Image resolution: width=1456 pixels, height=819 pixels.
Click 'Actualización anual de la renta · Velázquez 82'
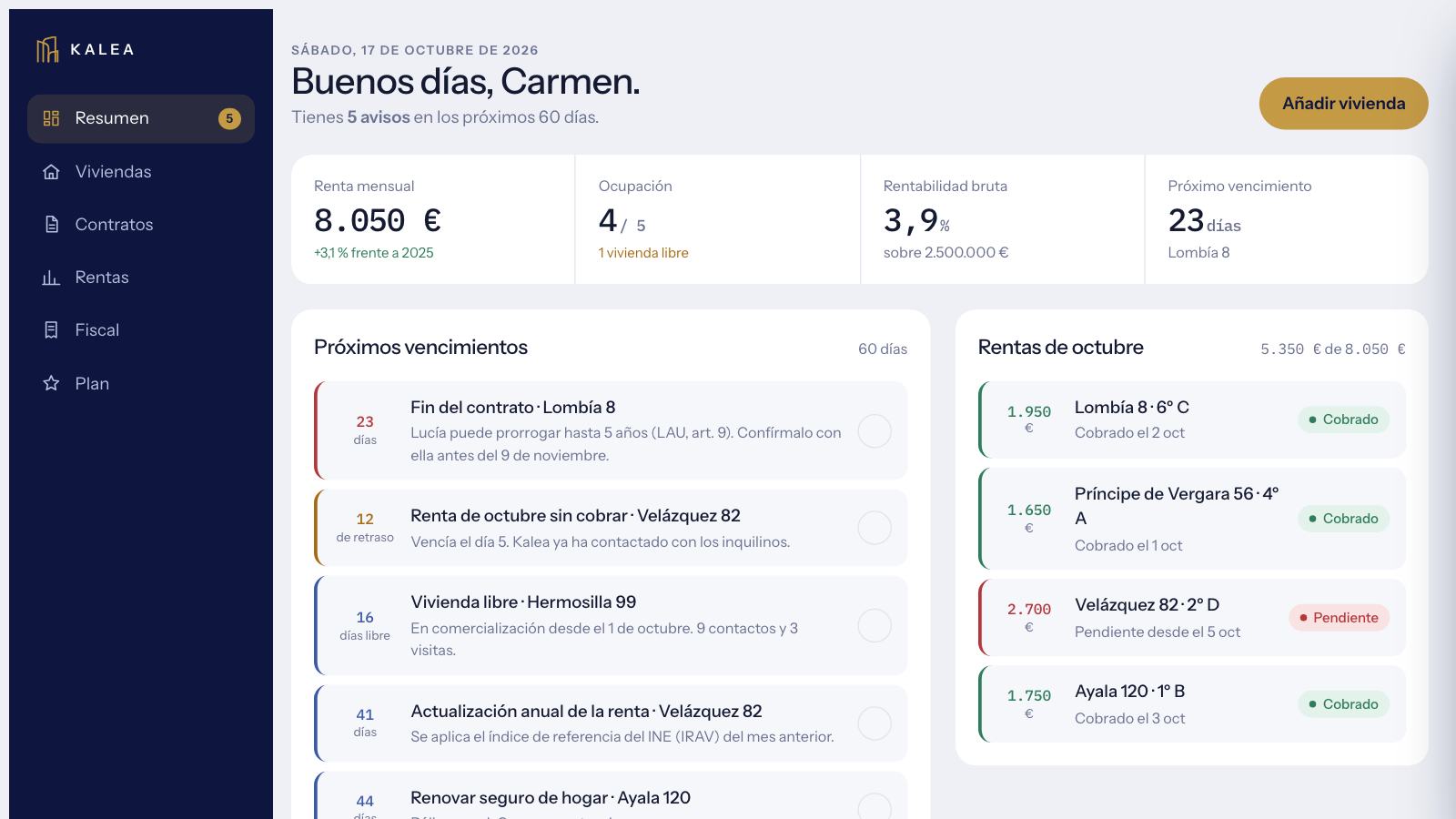pos(586,712)
